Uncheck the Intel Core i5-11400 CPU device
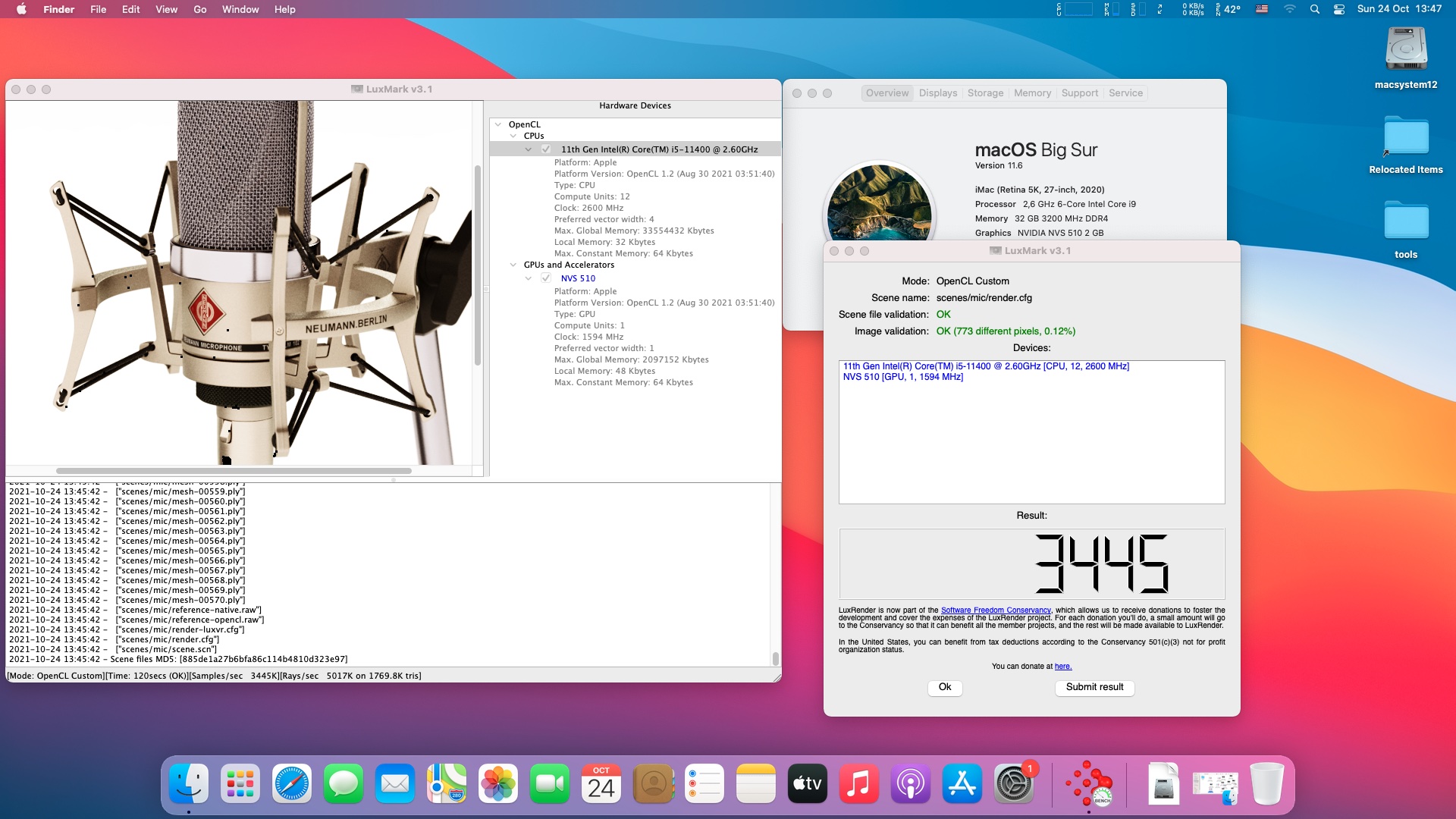This screenshot has height=819, width=1456. (546, 149)
